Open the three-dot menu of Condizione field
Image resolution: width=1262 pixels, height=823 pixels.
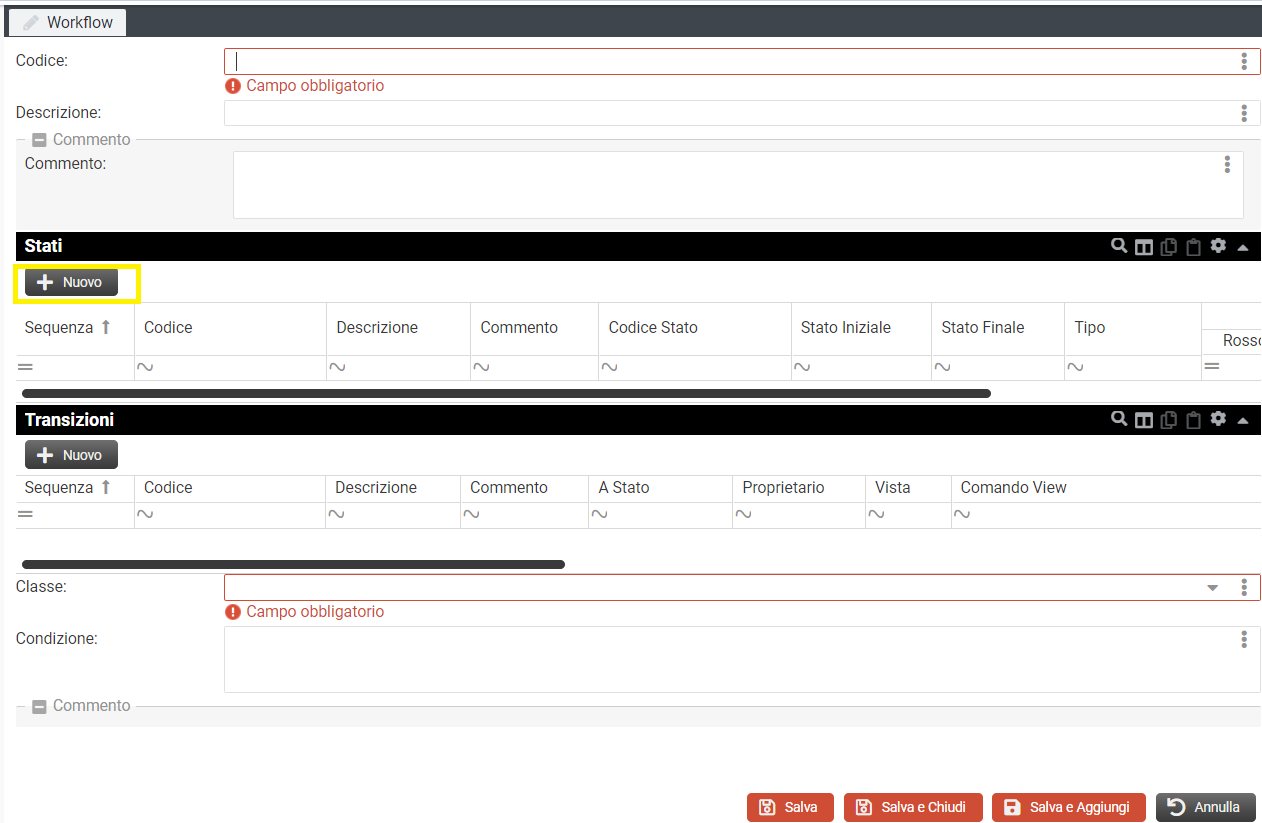1244,639
